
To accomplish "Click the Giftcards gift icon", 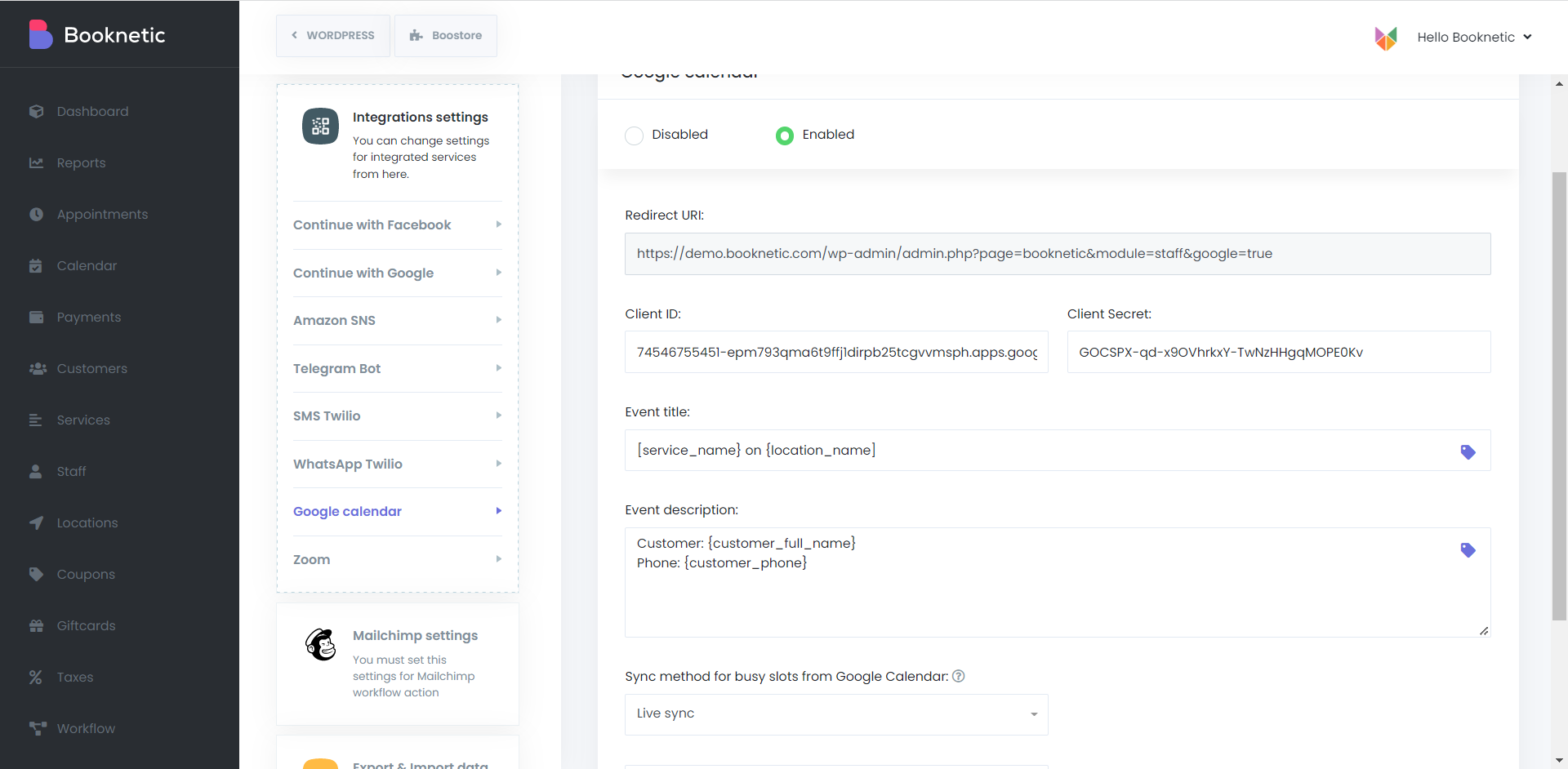I will (36, 625).
